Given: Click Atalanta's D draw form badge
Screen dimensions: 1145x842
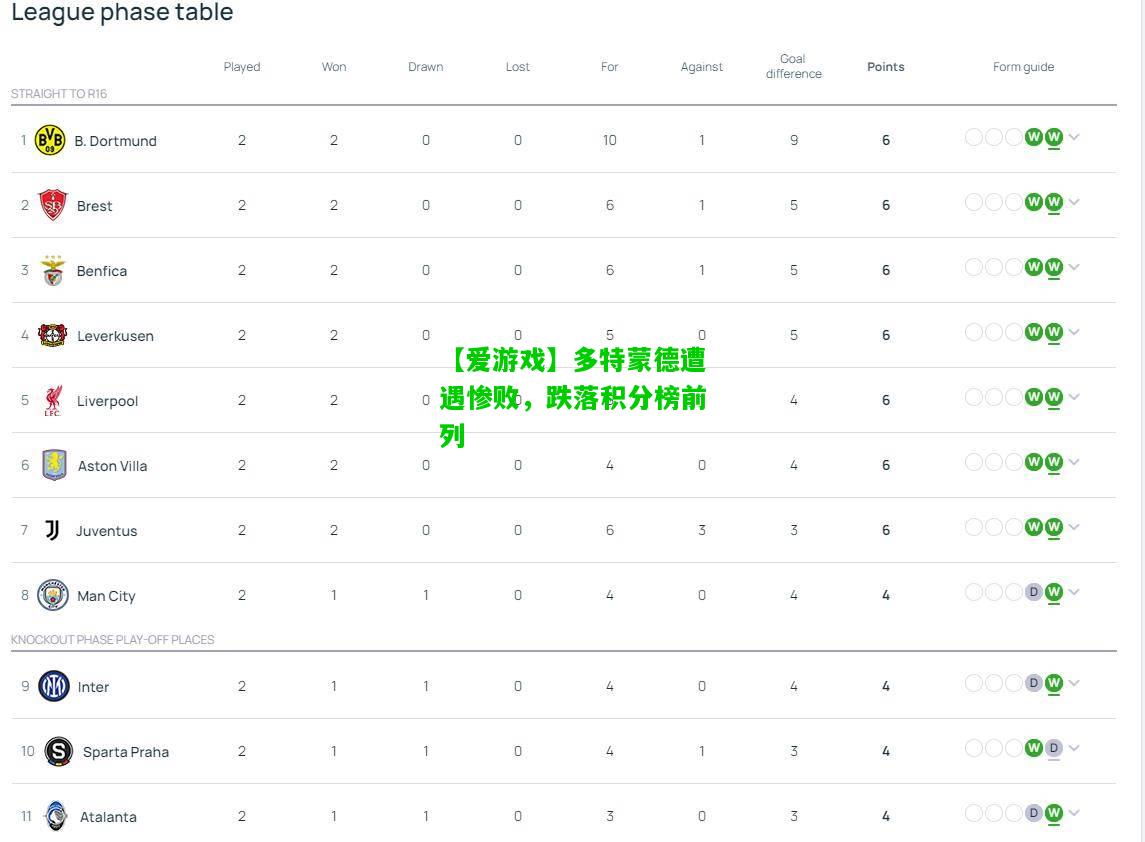Looking at the screenshot, I should pos(1033,814).
